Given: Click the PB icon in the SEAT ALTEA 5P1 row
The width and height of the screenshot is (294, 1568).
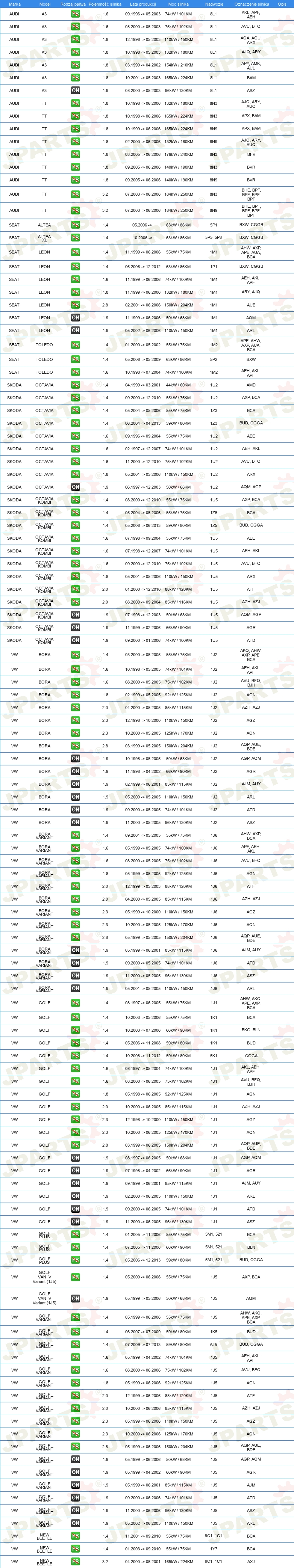Looking at the screenshot, I should (x=75, y=225).
